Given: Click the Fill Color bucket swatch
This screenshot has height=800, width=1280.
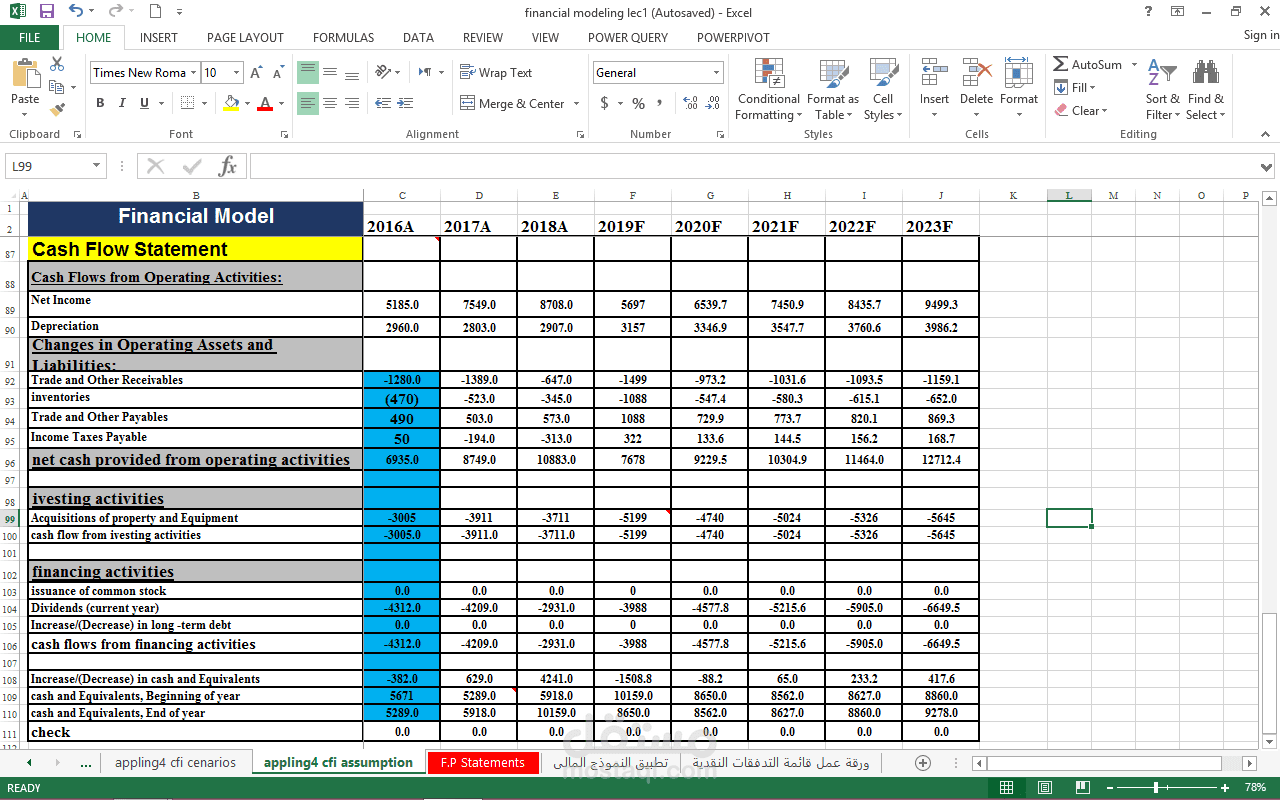Looking at the screenshot, I should pos(232,103).
